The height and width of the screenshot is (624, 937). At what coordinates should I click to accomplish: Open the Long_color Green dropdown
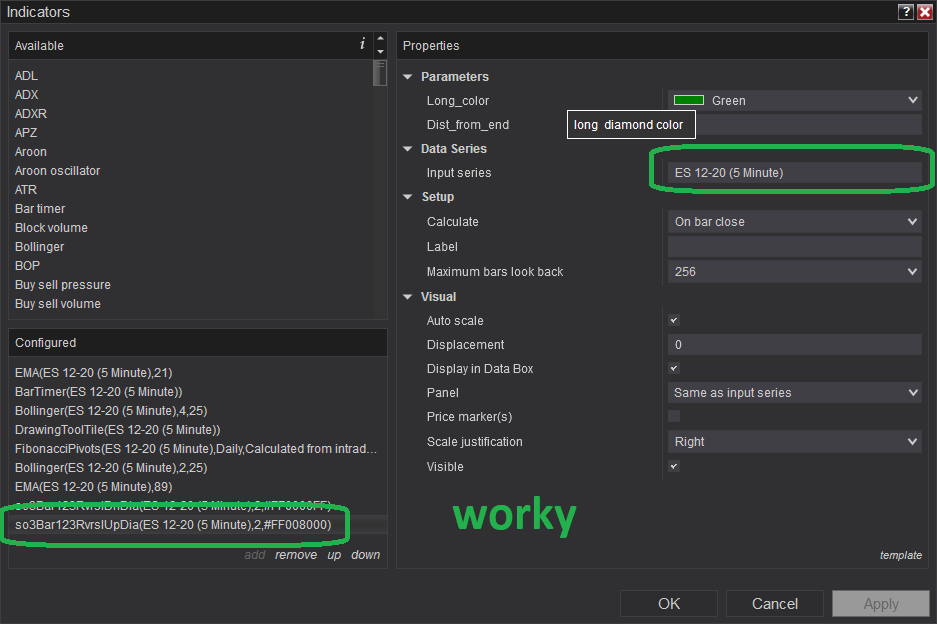tap(795, 100)
